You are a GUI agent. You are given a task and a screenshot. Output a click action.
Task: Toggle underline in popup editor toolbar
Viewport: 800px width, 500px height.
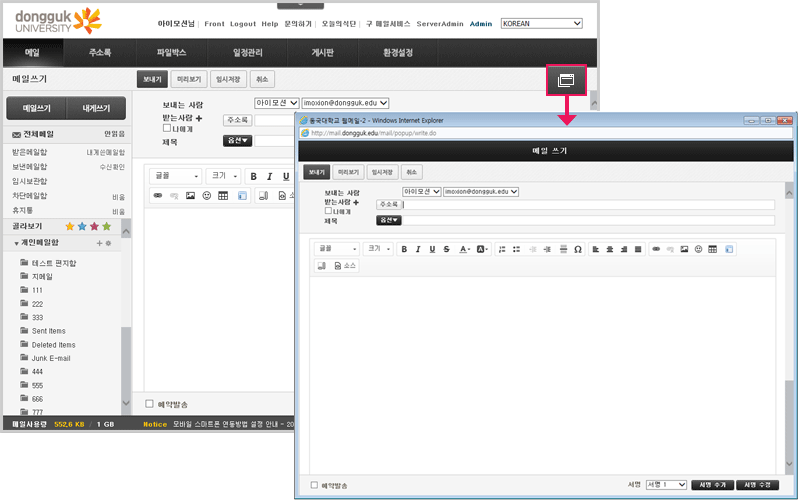(432, 249)
